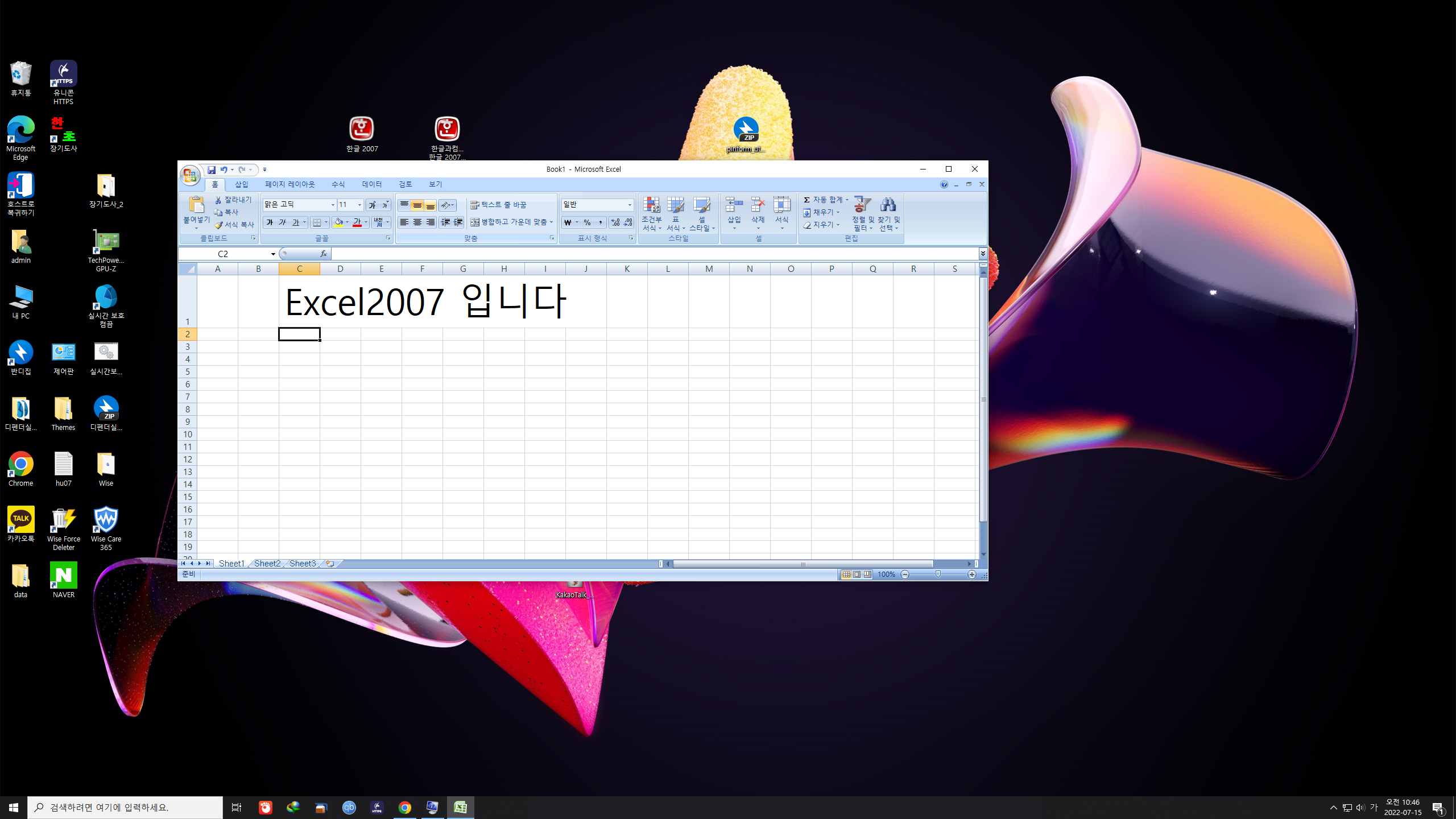
Task: Open the Name Box dropdown arrow
Action: click(x=273, y=254)
